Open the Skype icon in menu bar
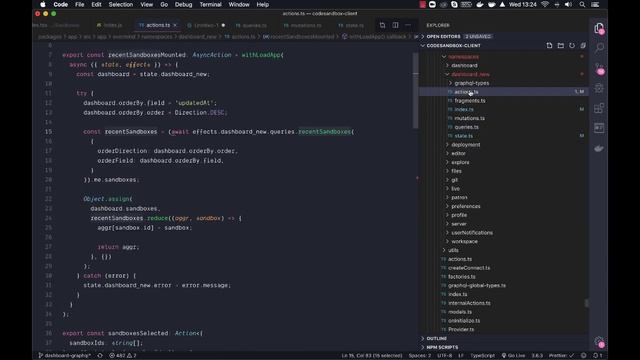 point(454,4)
